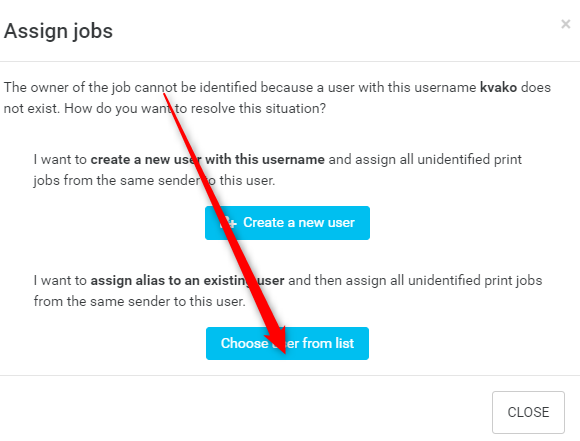Click bold text create a new user

pyautogui.click(x=145, y=159)
